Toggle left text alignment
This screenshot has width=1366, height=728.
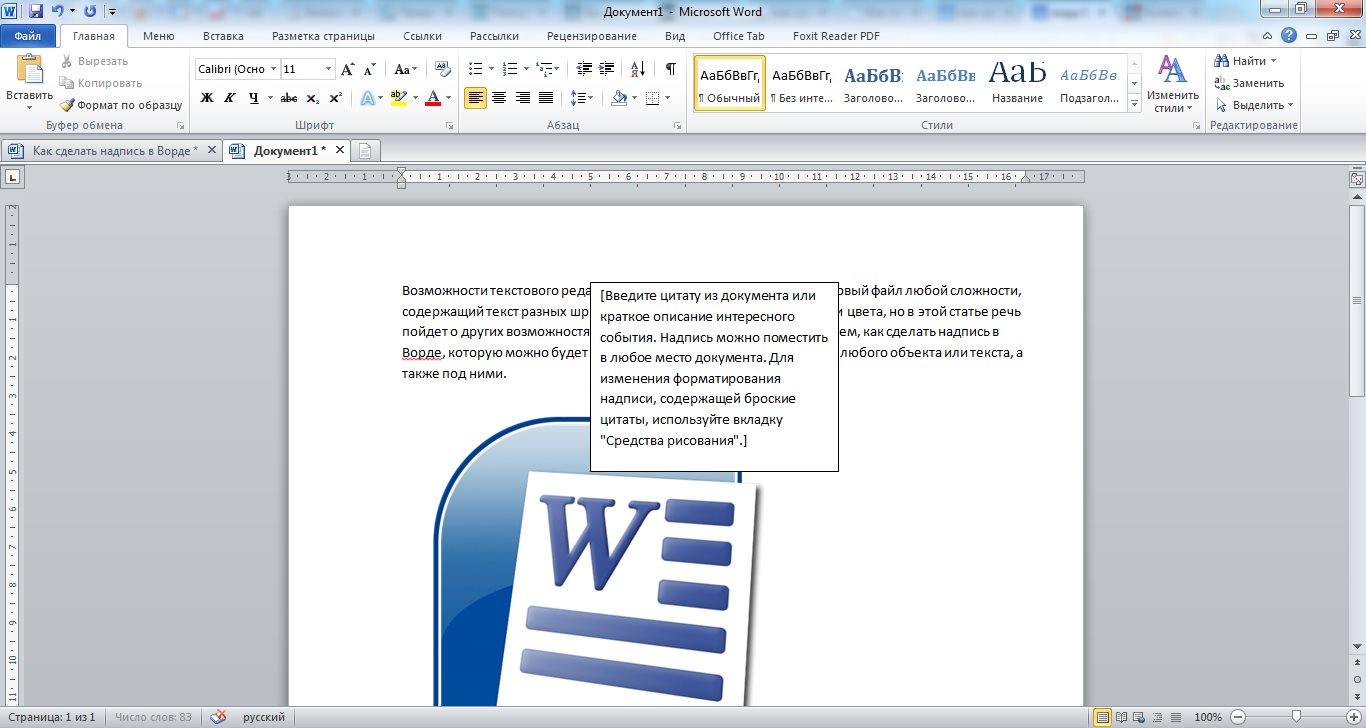coord(475,98)
